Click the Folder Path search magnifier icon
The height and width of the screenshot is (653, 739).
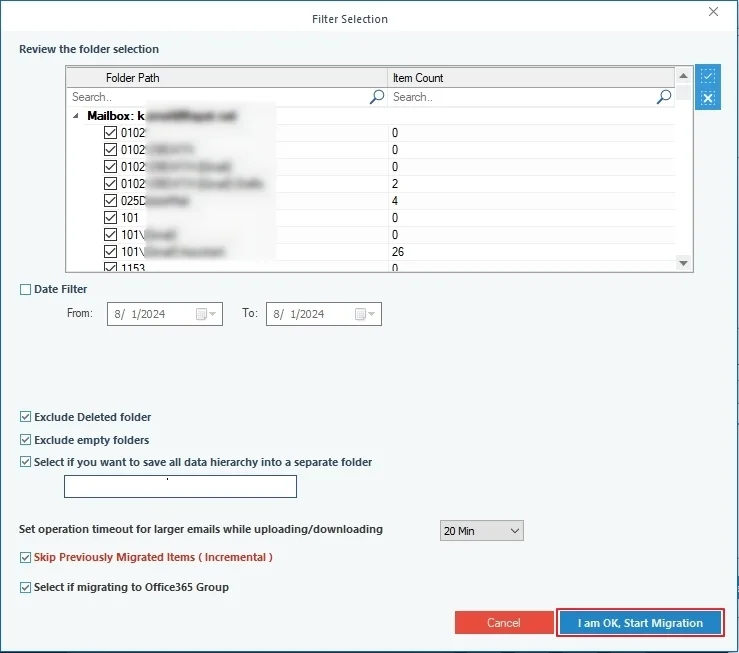pos(377,97)
